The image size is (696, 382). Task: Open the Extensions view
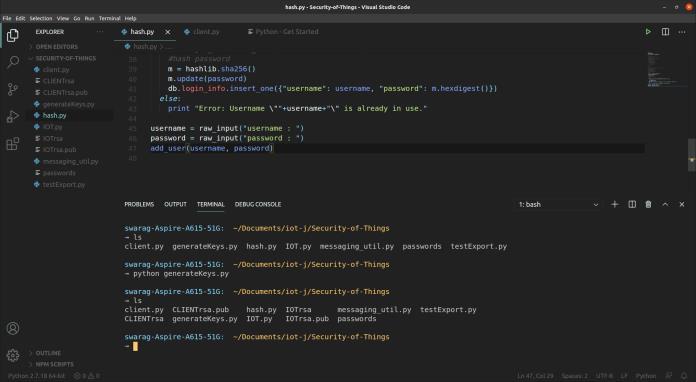pos(12,143)
